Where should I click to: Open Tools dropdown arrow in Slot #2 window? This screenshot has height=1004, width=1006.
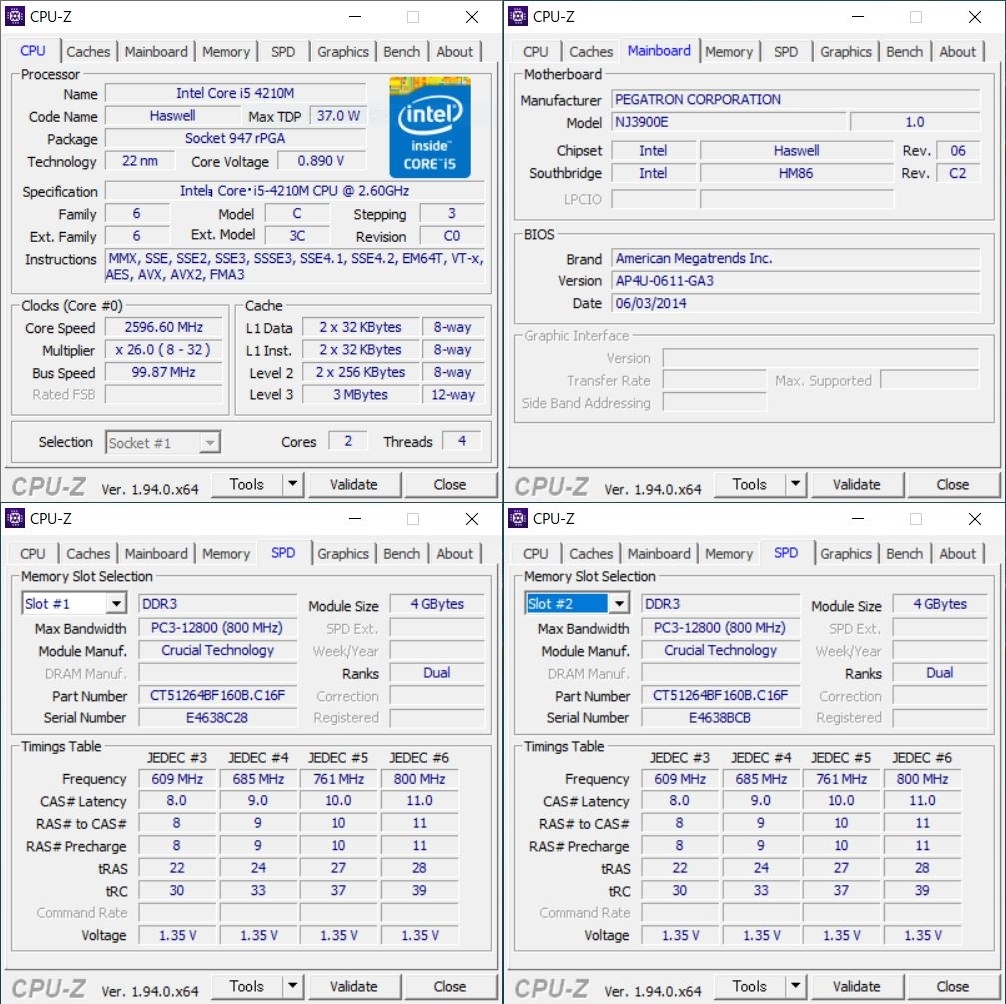[796, 986]
